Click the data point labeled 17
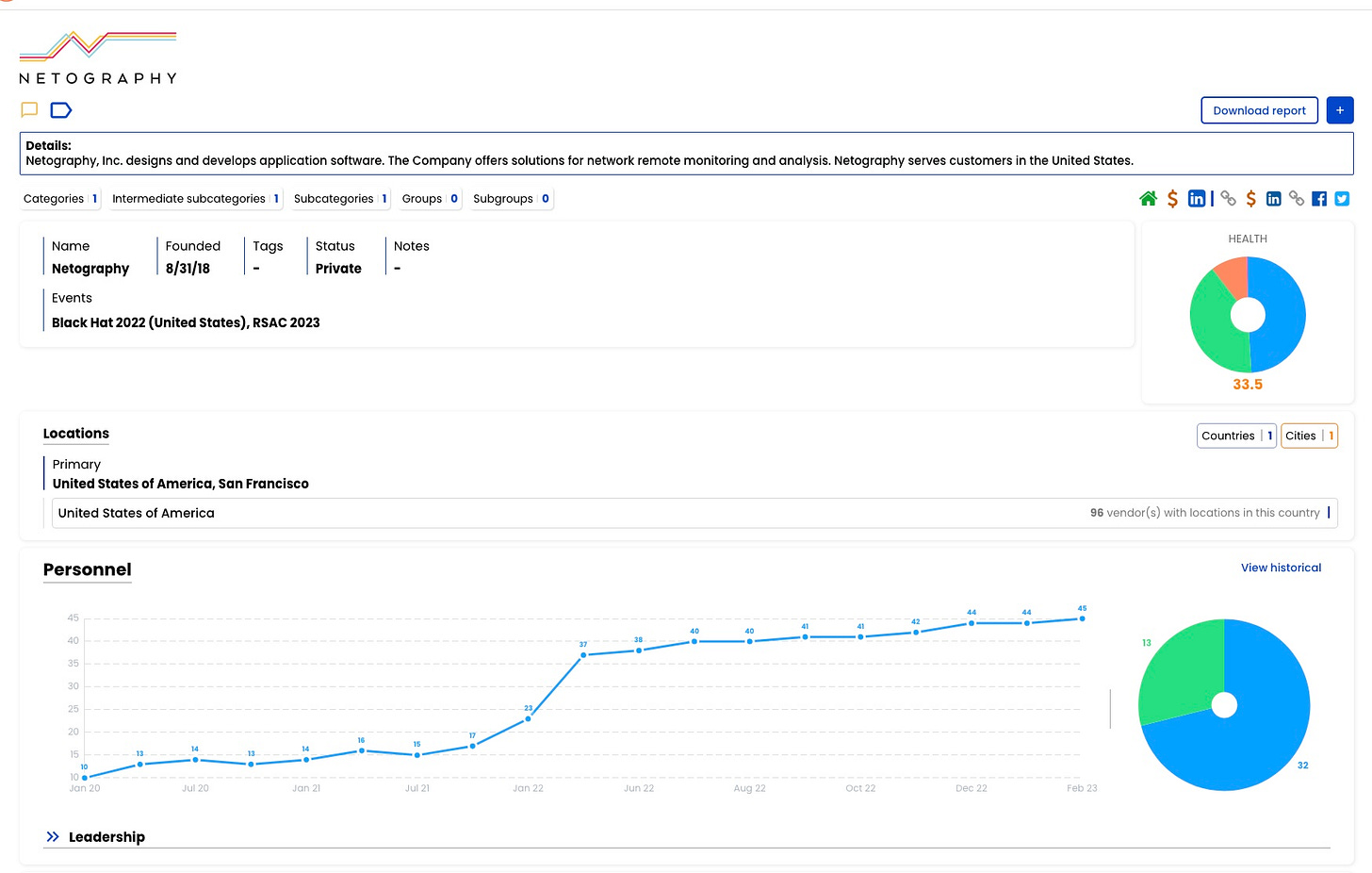Viewport: 1372px width, 873px height. (472, 746)
